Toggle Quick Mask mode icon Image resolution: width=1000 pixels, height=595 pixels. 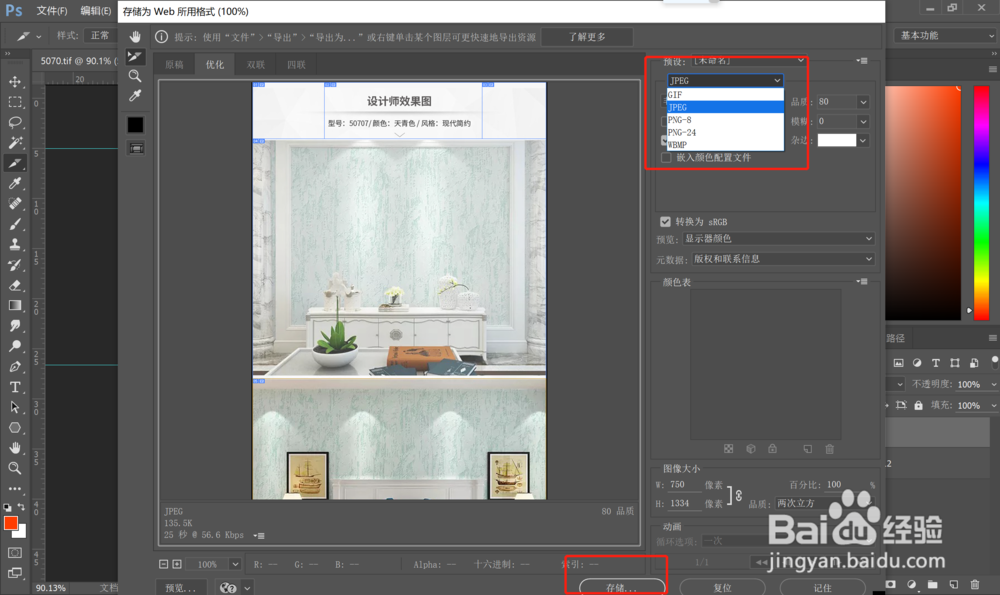click(15, 553)
